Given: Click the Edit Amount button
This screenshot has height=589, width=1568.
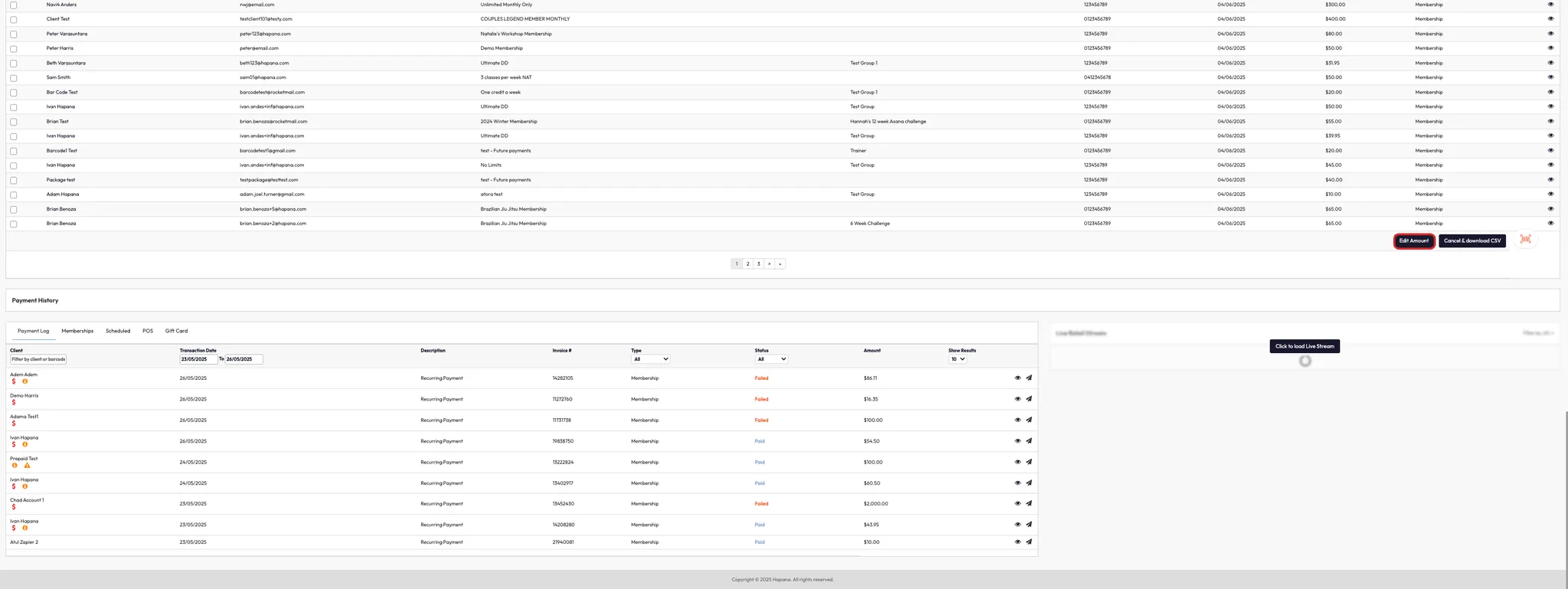Looking at the screenshot, I should click(x=1413, y=241).
